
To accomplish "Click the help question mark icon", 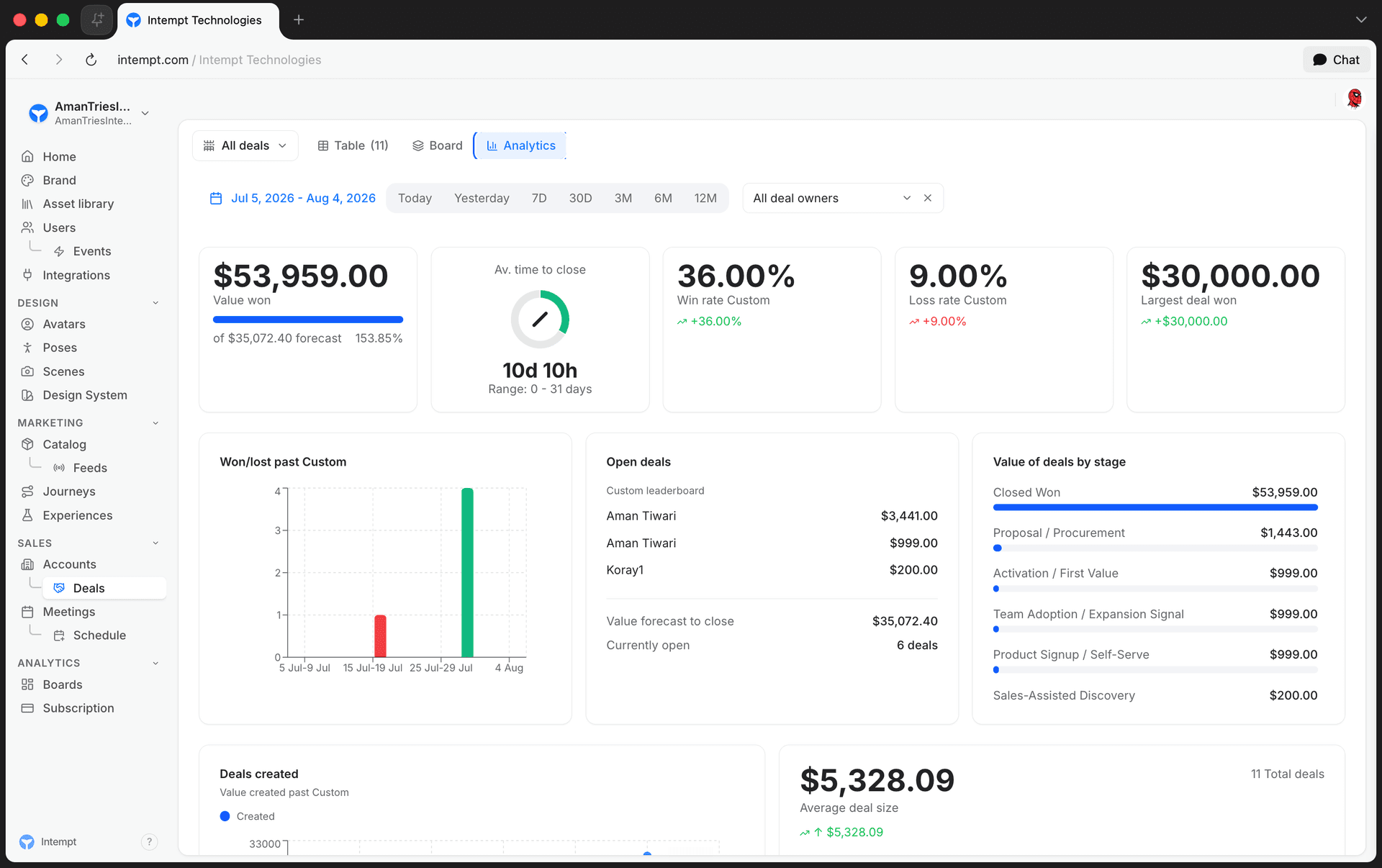I will coord(149,842).
